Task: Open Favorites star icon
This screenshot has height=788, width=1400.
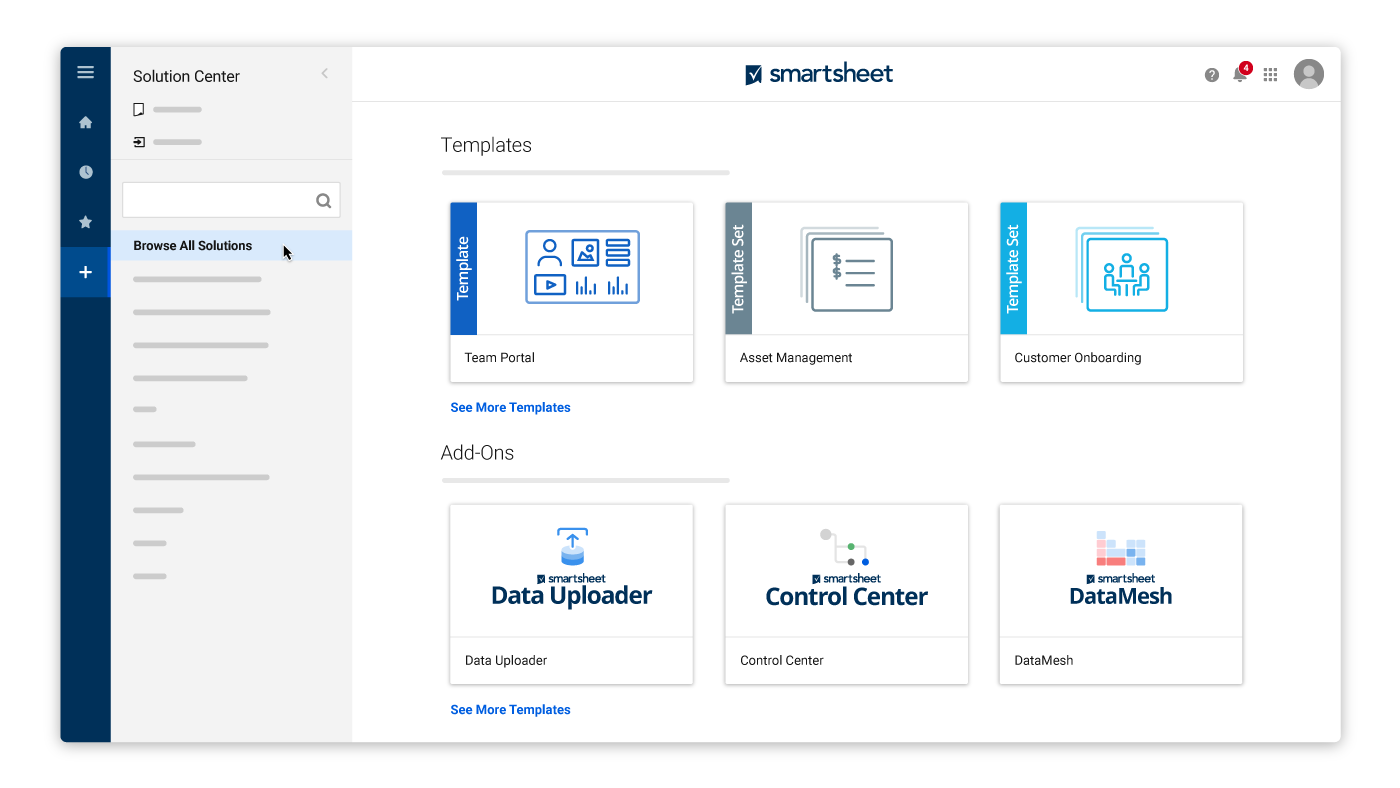Action: point(85,222)
